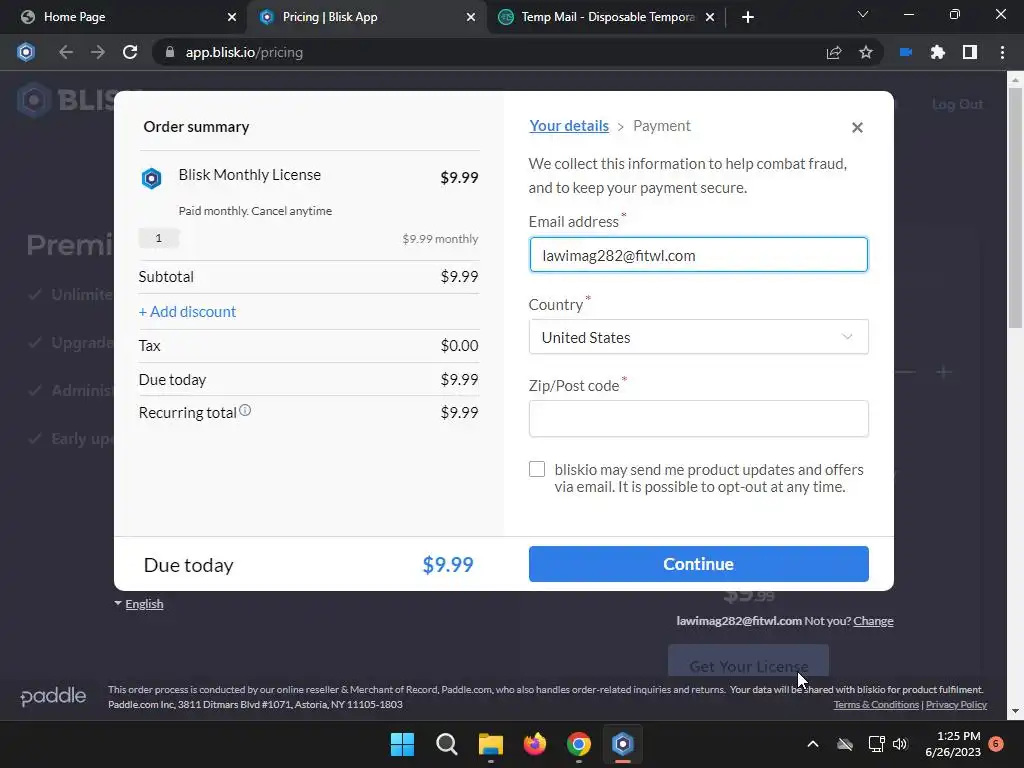Viewport: 1024px width, 768px height.
Task: Close the Home Page tab
Action: [x=231, y=17]
